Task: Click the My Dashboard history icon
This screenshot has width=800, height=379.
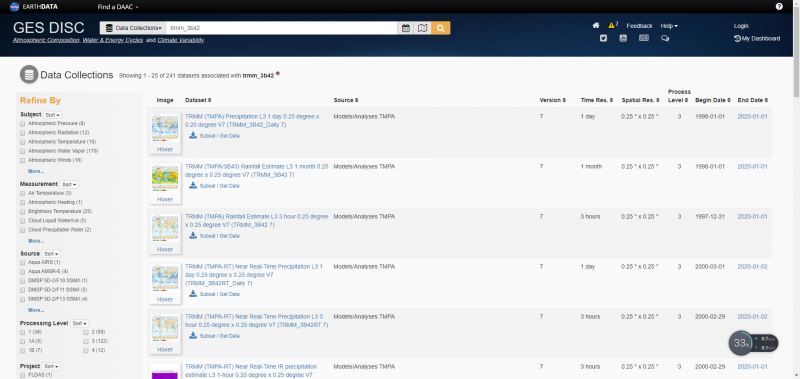Action: point(737,38)
